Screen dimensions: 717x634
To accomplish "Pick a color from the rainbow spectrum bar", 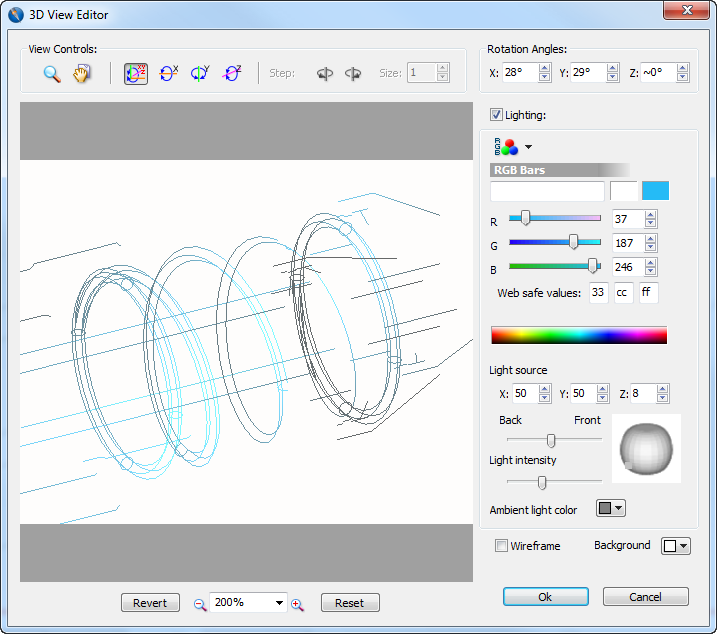I will (578, 335).
